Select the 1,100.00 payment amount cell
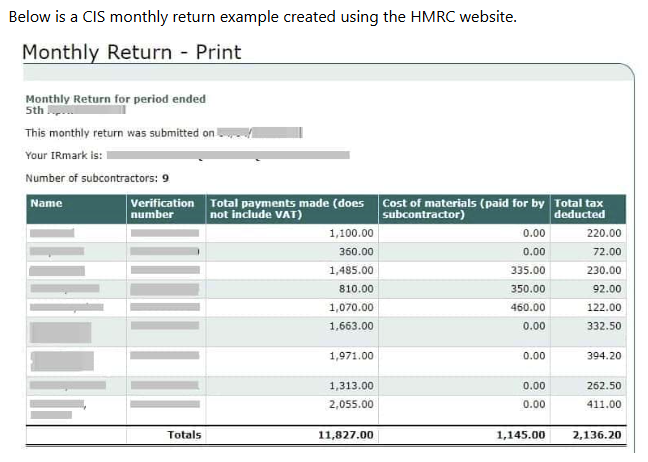The height and width of the screenshot is (462, 648). [351, 232]
